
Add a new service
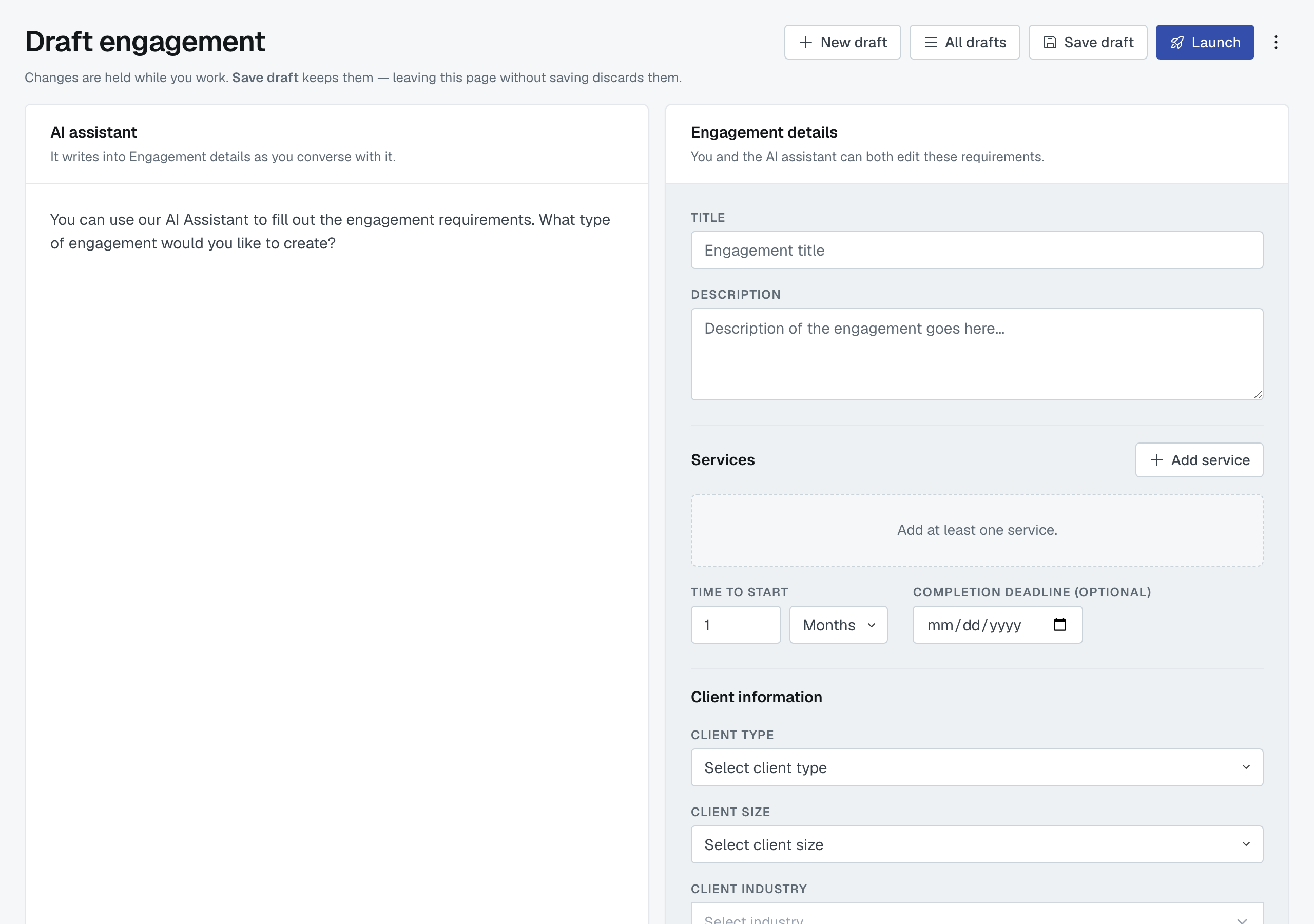(x=1199, y=460)
